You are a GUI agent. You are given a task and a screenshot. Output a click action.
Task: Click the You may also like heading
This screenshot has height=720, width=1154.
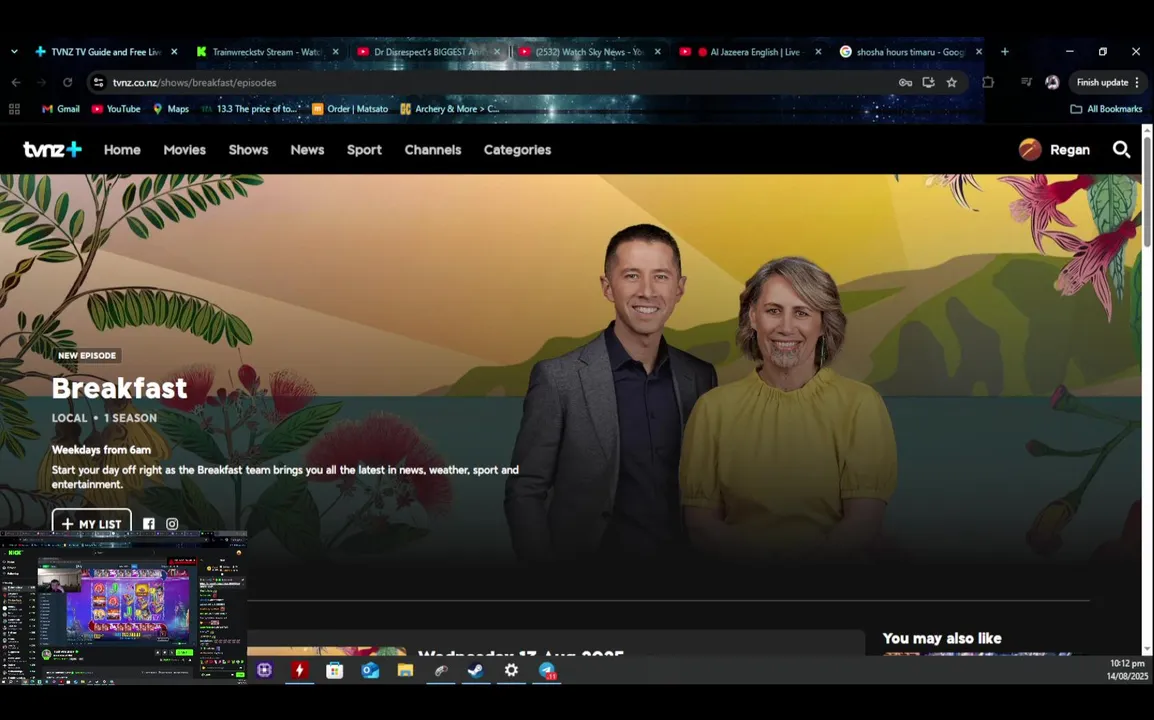[942, 638]
